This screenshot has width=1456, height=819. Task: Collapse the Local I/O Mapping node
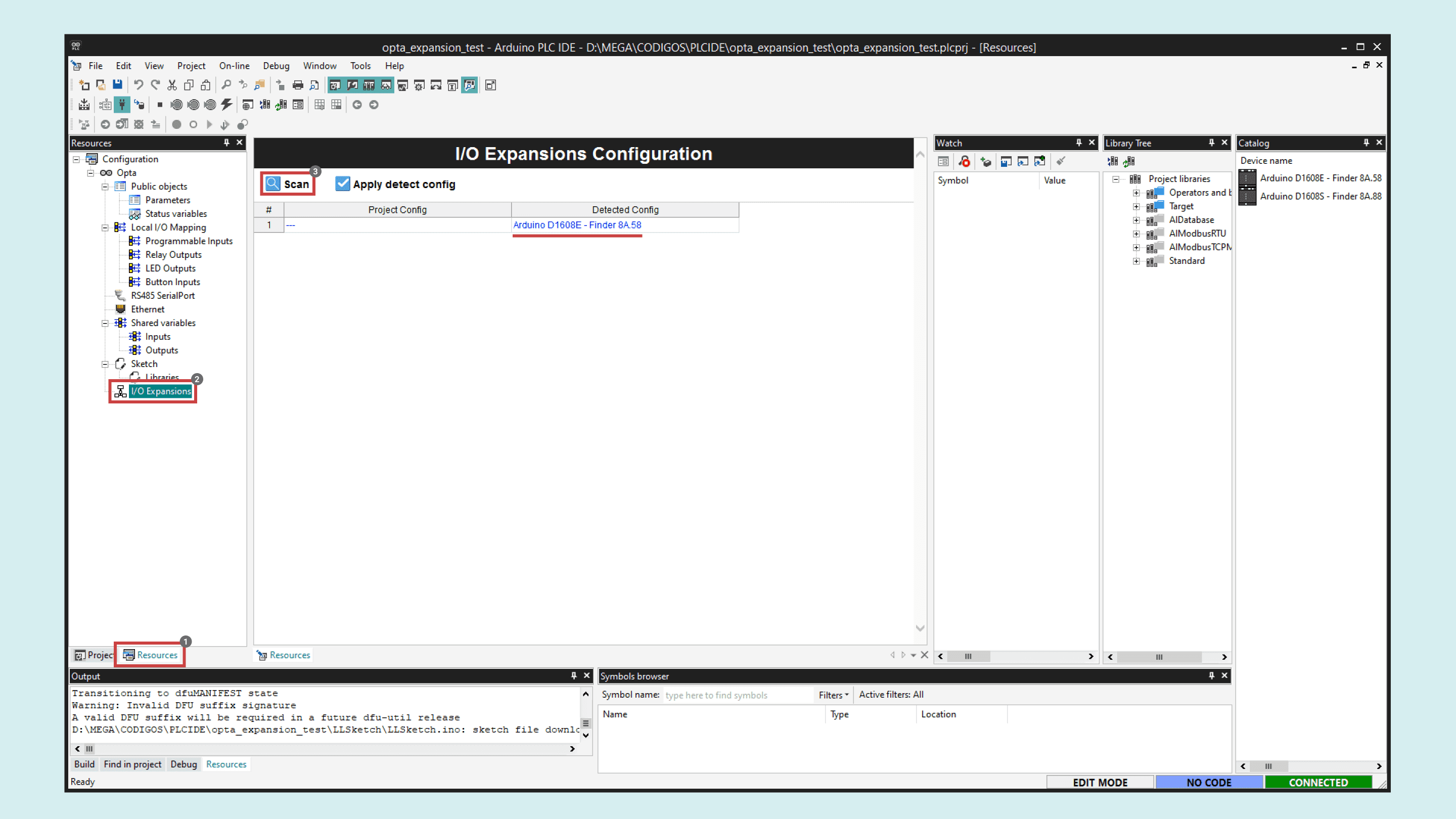coord(105,227)
